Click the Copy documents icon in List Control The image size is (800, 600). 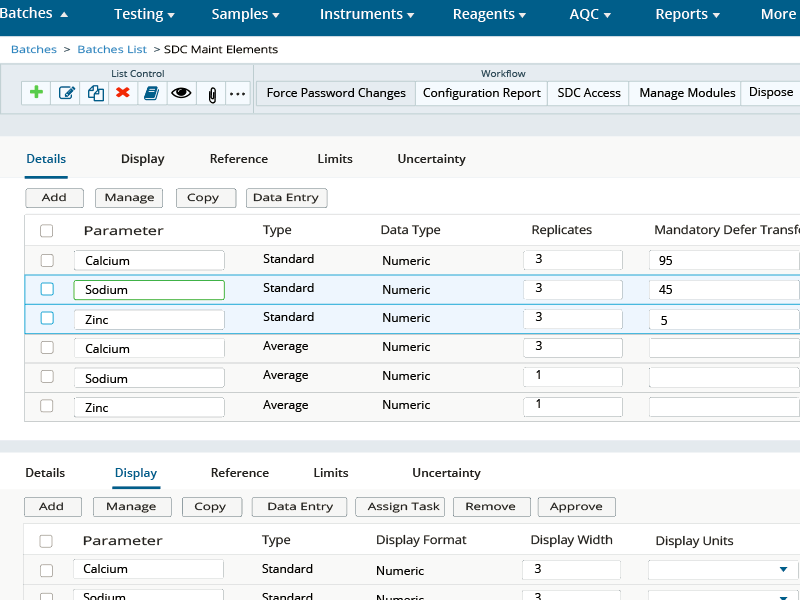pos(96,93)
